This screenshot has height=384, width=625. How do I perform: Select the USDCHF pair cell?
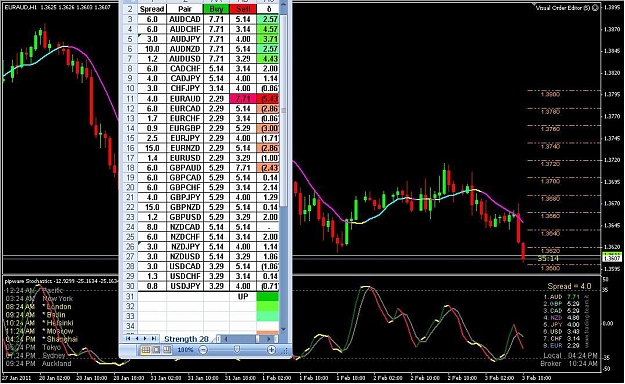click(185, 276)
